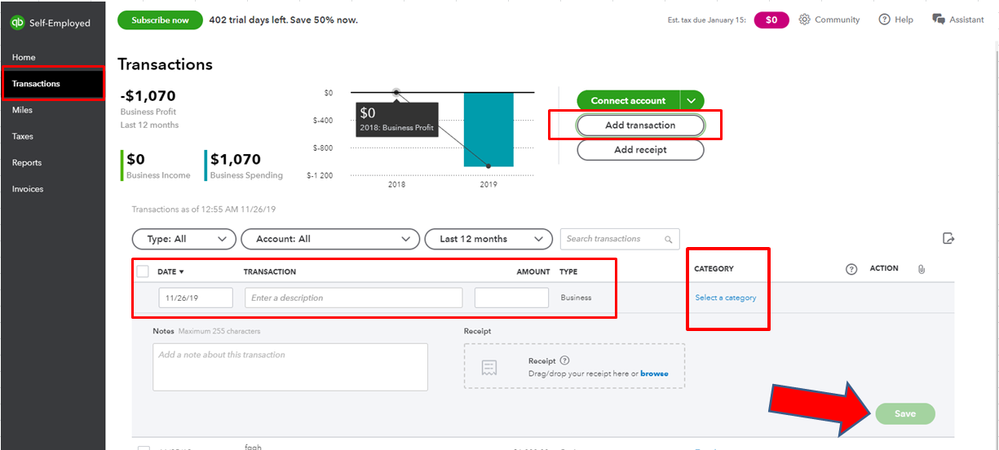Open the Account: All dropdown
The height and width of the screenshot is (450, 999).
[330, 239]
